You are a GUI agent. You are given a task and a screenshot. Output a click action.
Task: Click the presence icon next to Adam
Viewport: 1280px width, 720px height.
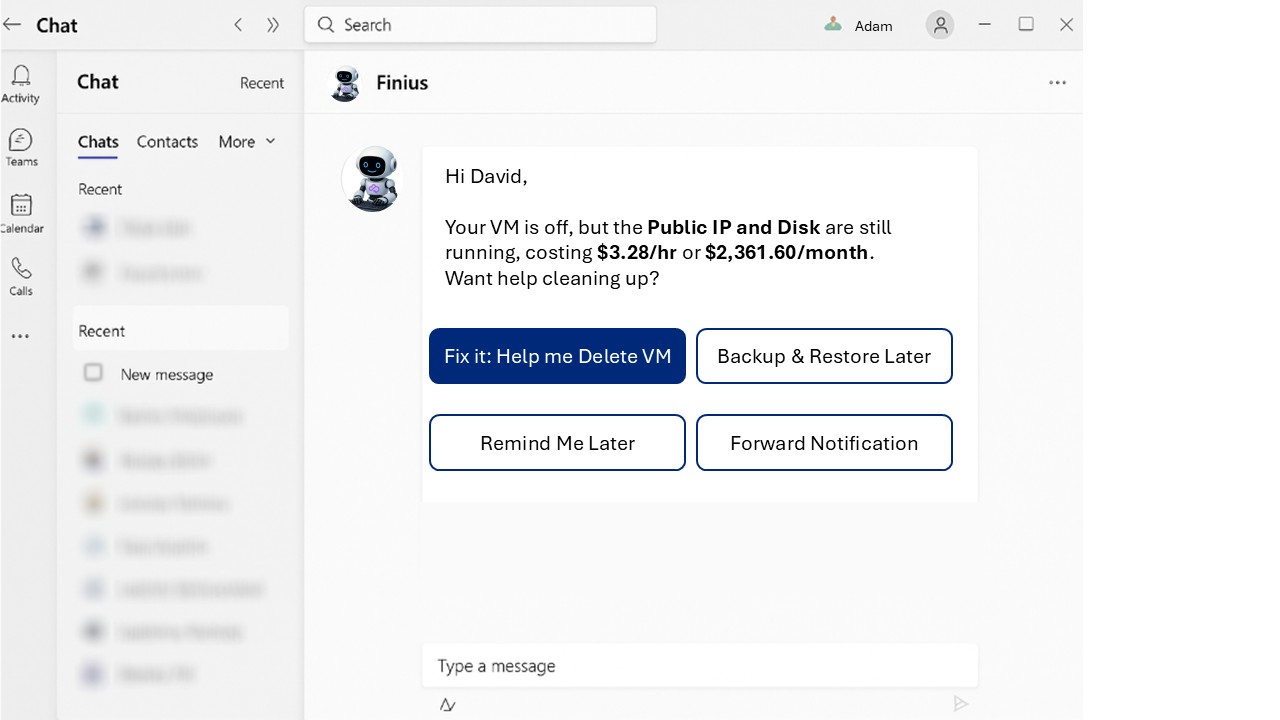point(833,25)
